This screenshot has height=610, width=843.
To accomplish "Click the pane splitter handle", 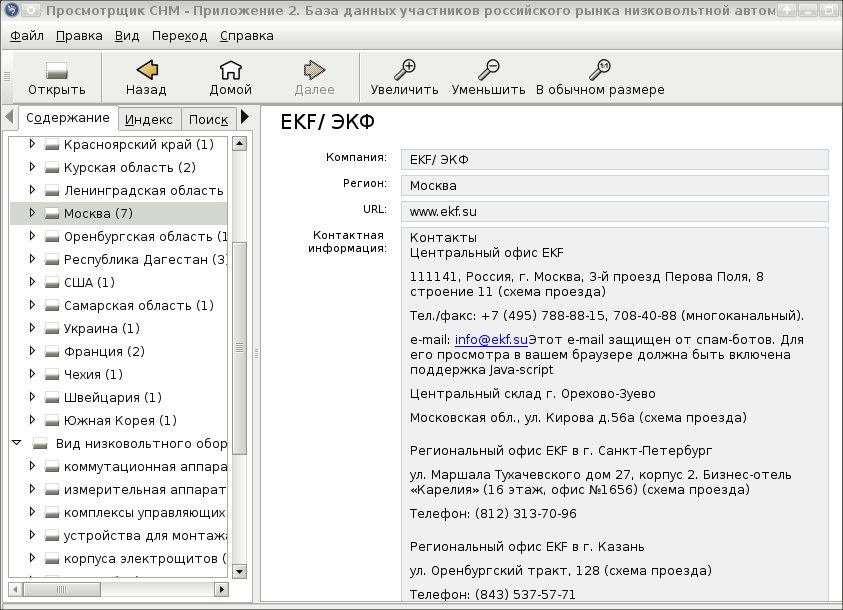I will pyautogui.click(x=256, y=353).
